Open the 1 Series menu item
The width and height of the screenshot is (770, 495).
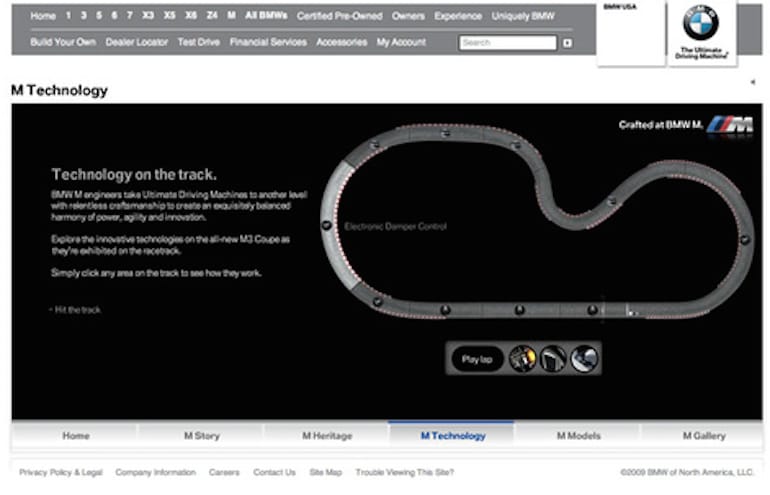[x=68, y=16]
